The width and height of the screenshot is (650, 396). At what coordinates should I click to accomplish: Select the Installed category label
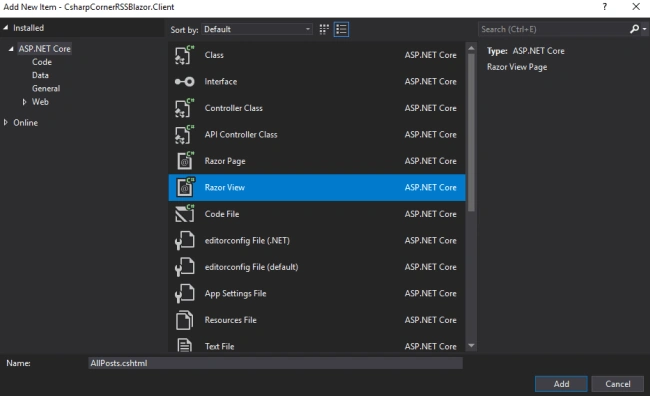(28, 28)
